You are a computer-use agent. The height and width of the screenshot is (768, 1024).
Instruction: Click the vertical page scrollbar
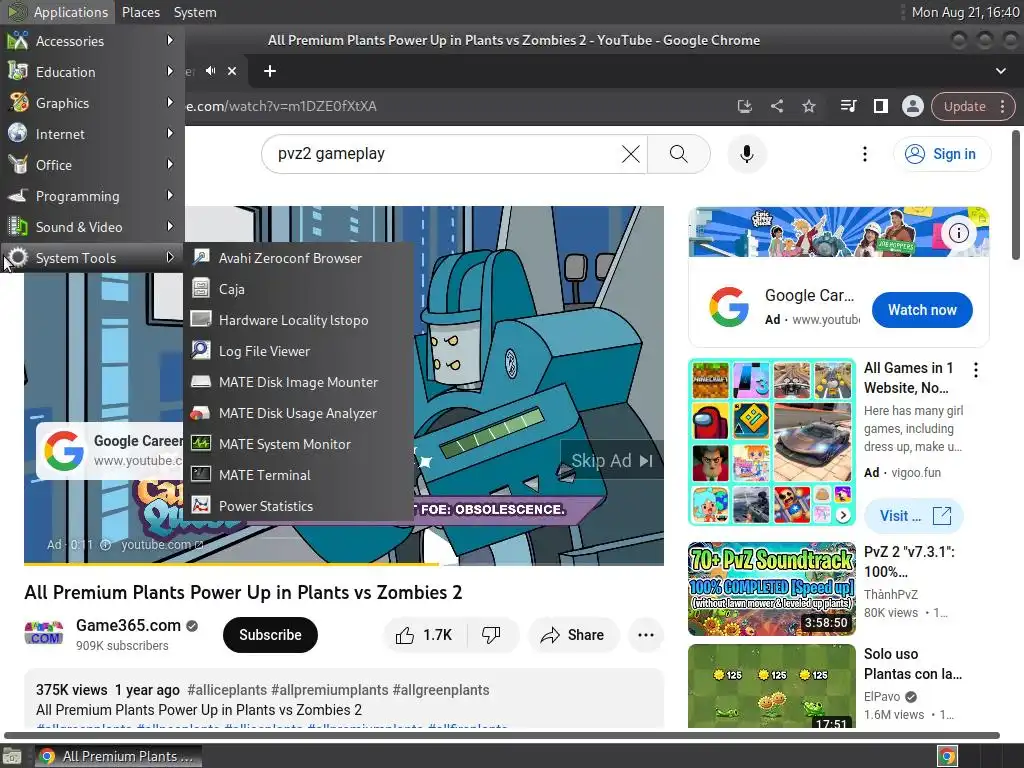pos(1016,196)
